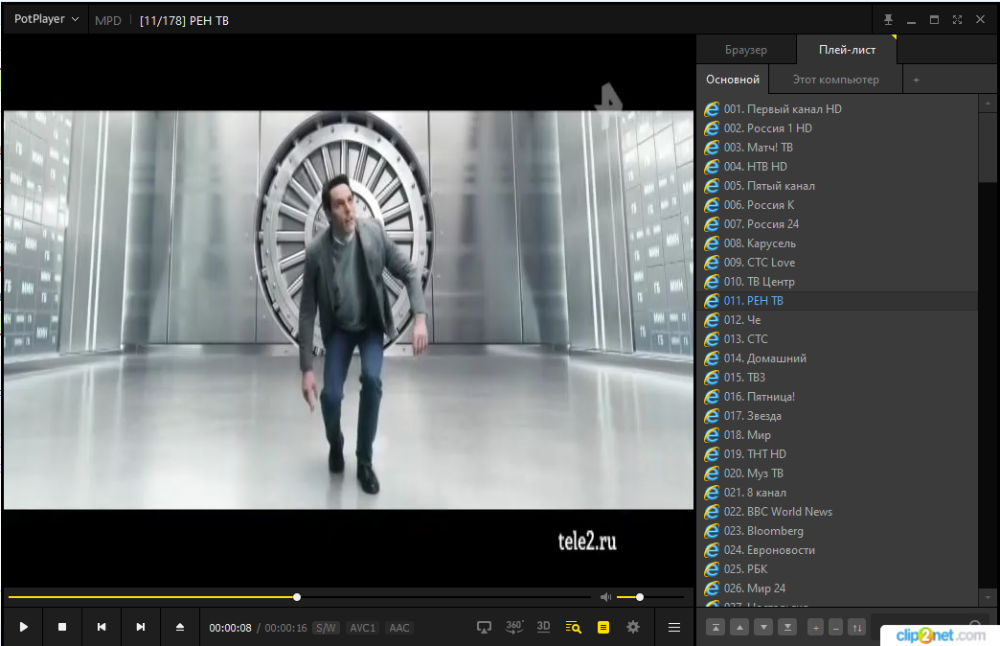1000x646 pixels.
Task: Toggle 360° video mode
Action: click(x=514, y=627)
